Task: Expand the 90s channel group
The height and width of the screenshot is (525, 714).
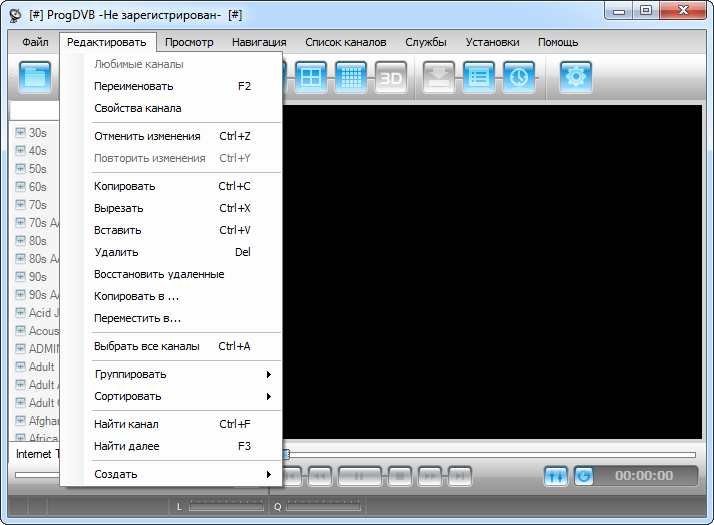Action: point(20,276)
